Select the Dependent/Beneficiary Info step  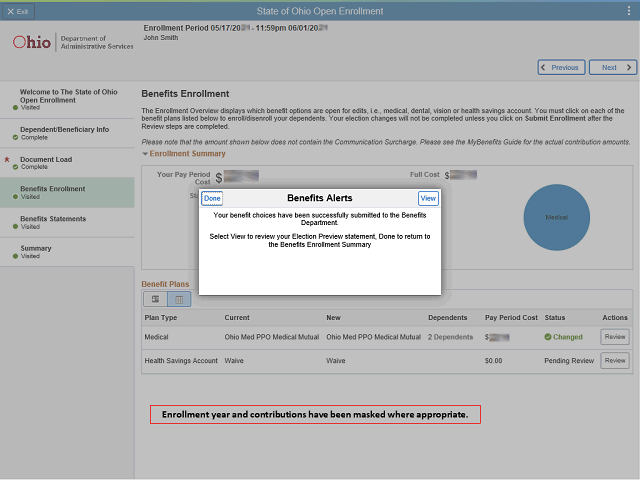click(67, 133)
